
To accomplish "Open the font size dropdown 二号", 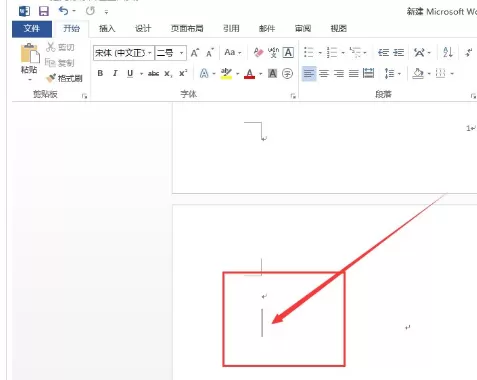I will [182, 53].
